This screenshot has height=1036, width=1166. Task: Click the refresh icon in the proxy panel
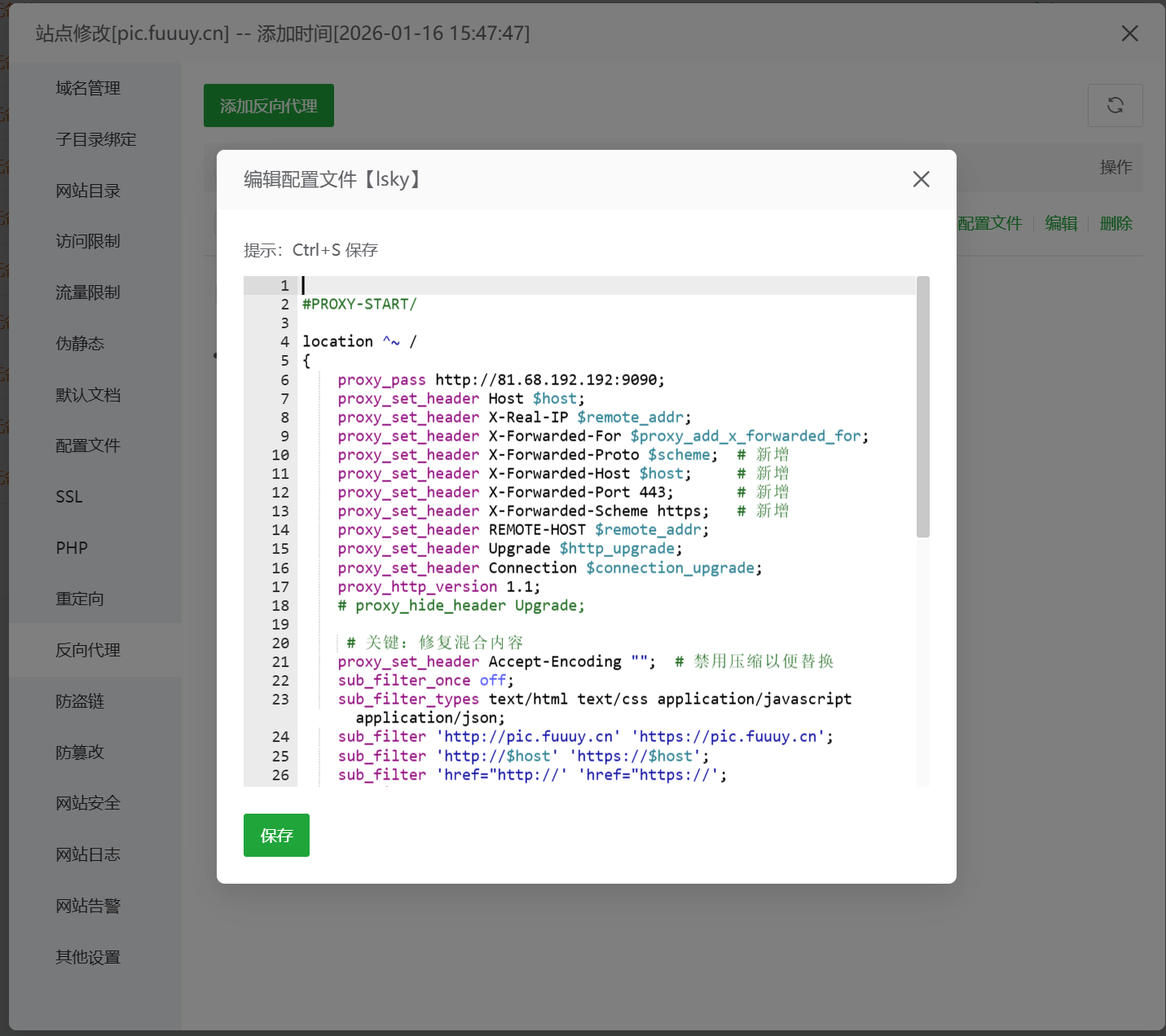pos(1115,105)
